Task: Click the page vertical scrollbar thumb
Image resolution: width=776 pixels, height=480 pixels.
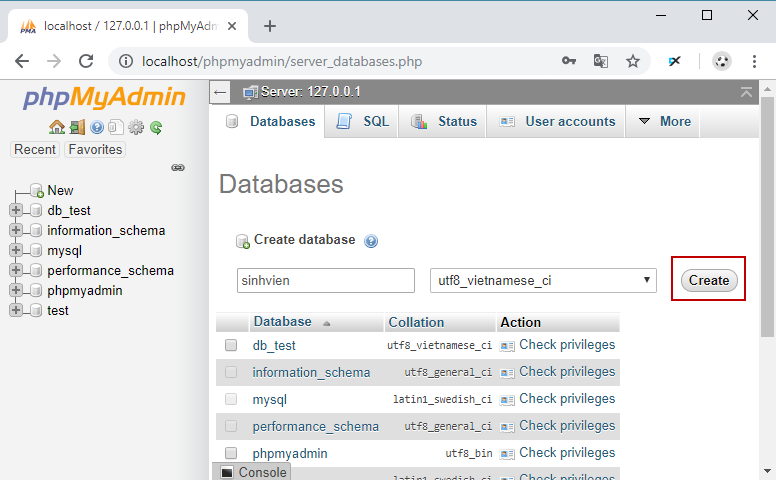Action: point(767,217)
